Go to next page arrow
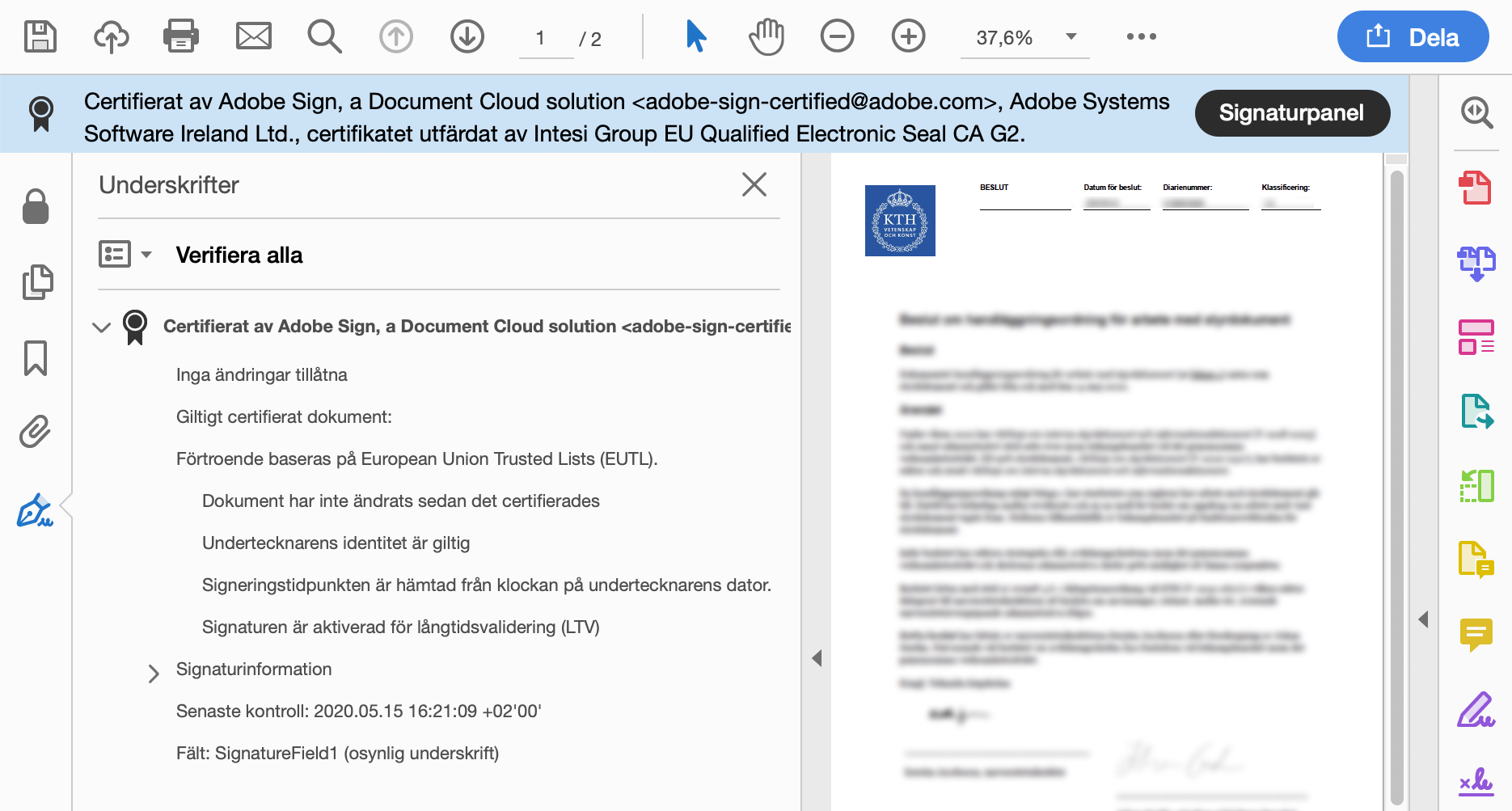Screen dimensions: 1512x811 (467, 37)
